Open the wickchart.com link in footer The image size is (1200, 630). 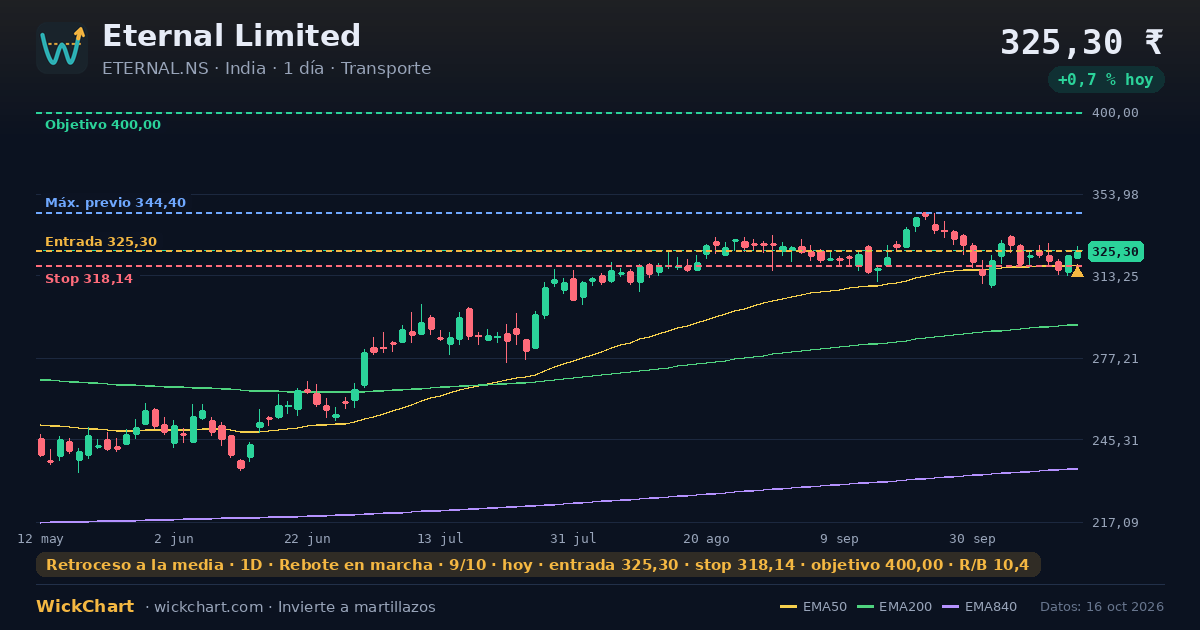[x=209, y=607]
